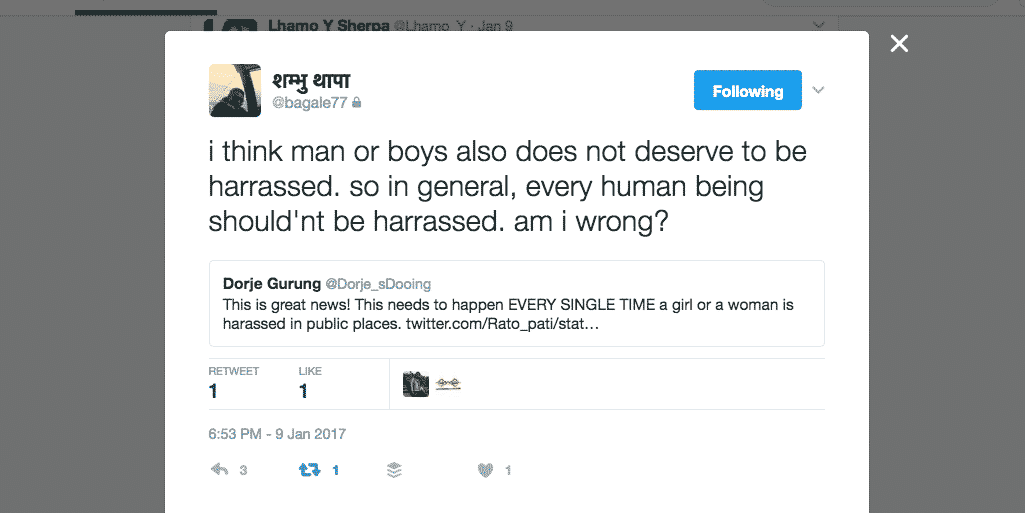
Task: Click the 6:53 PM - 9 Jan 2017 timestamp
Action: [277, 435]
